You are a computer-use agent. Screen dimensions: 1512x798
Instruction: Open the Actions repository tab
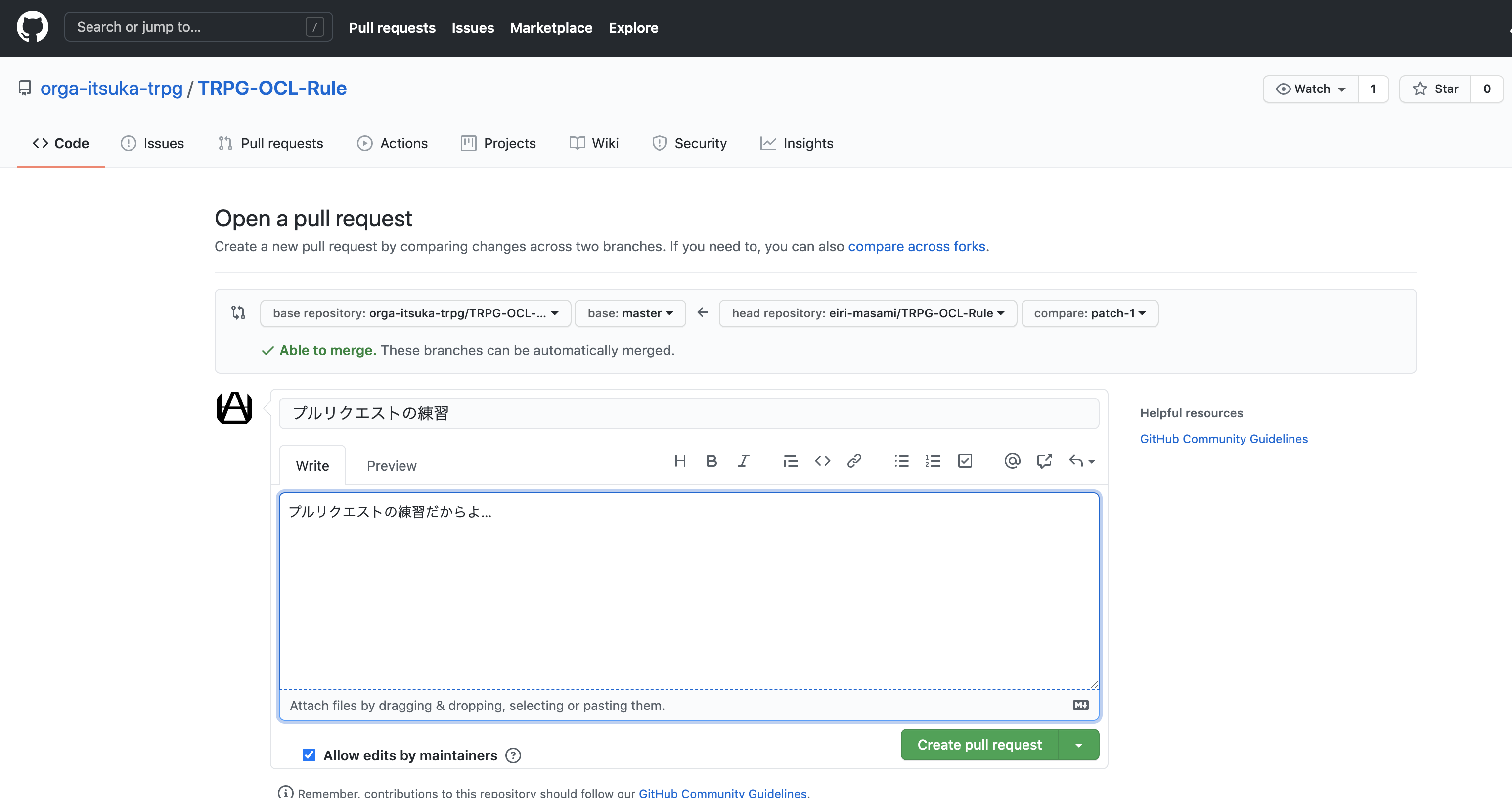click(x=392, y=144)
